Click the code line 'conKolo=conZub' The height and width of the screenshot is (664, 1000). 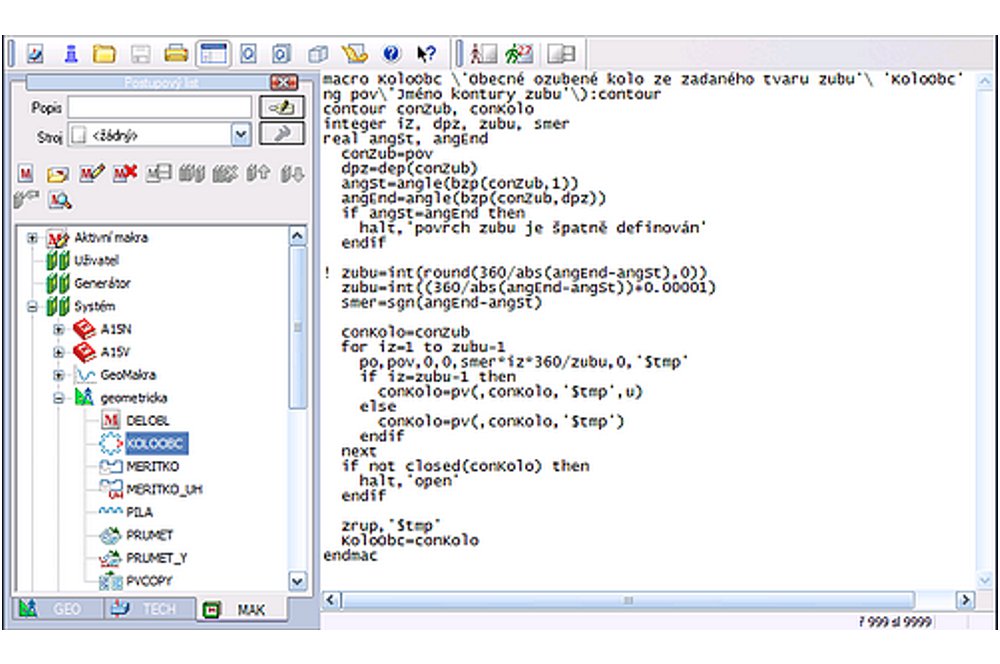coord(406,332)
